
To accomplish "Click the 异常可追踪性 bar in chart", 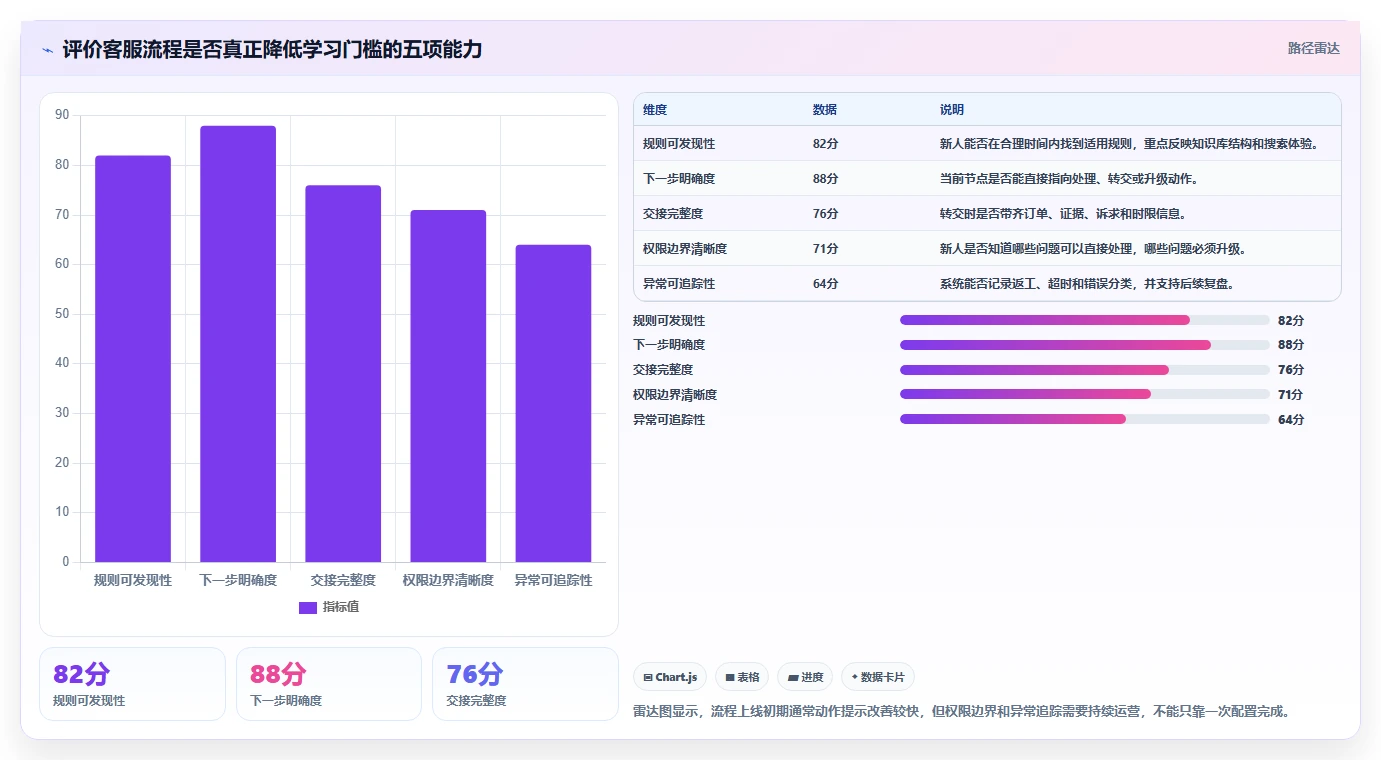I will (553, 403).
